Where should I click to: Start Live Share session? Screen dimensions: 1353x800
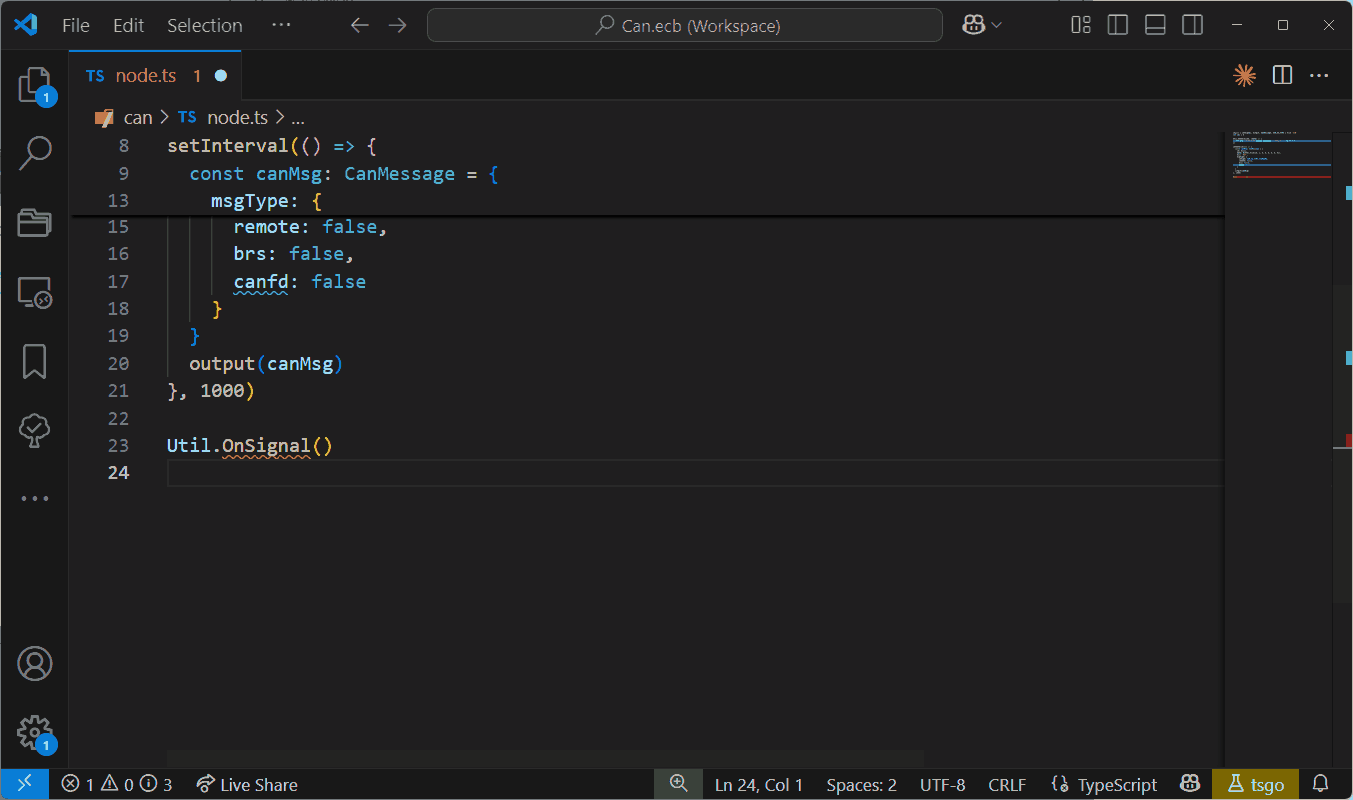(247, 784)
